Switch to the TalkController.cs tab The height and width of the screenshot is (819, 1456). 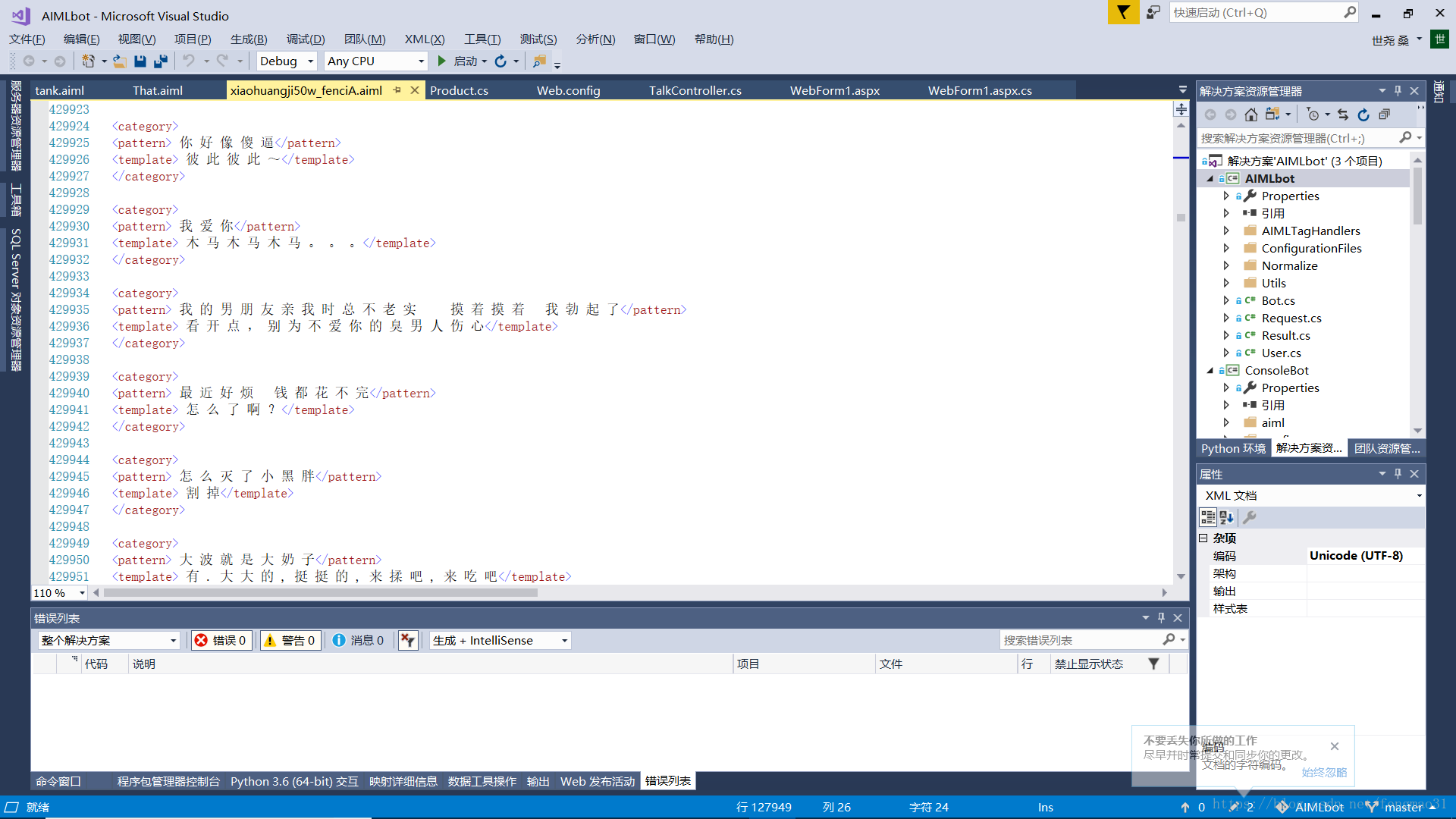(x=695, y=91)
